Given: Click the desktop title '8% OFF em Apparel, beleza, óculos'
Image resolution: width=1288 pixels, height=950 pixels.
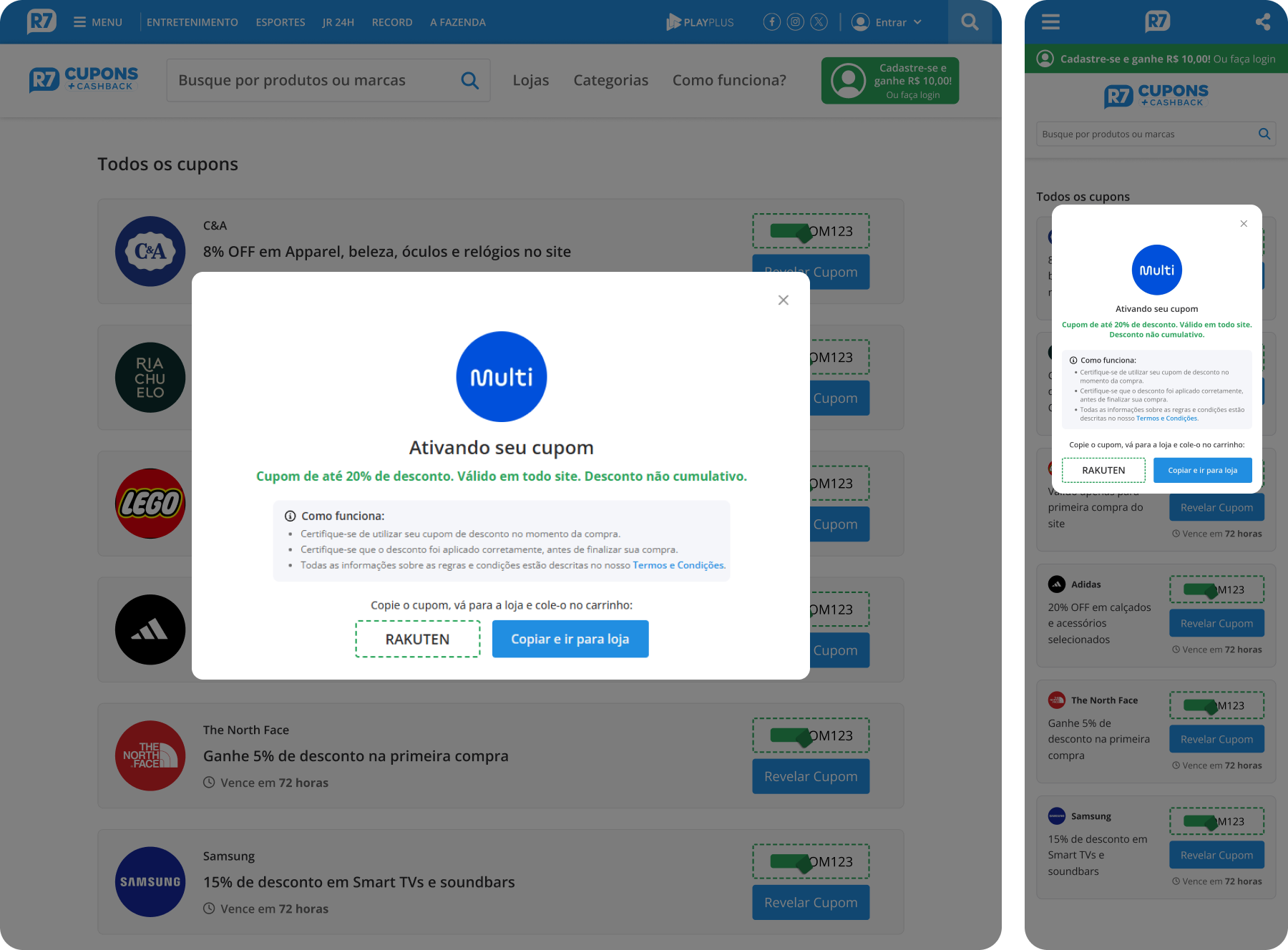Looking at the screenshot, I should pos(387,252).
